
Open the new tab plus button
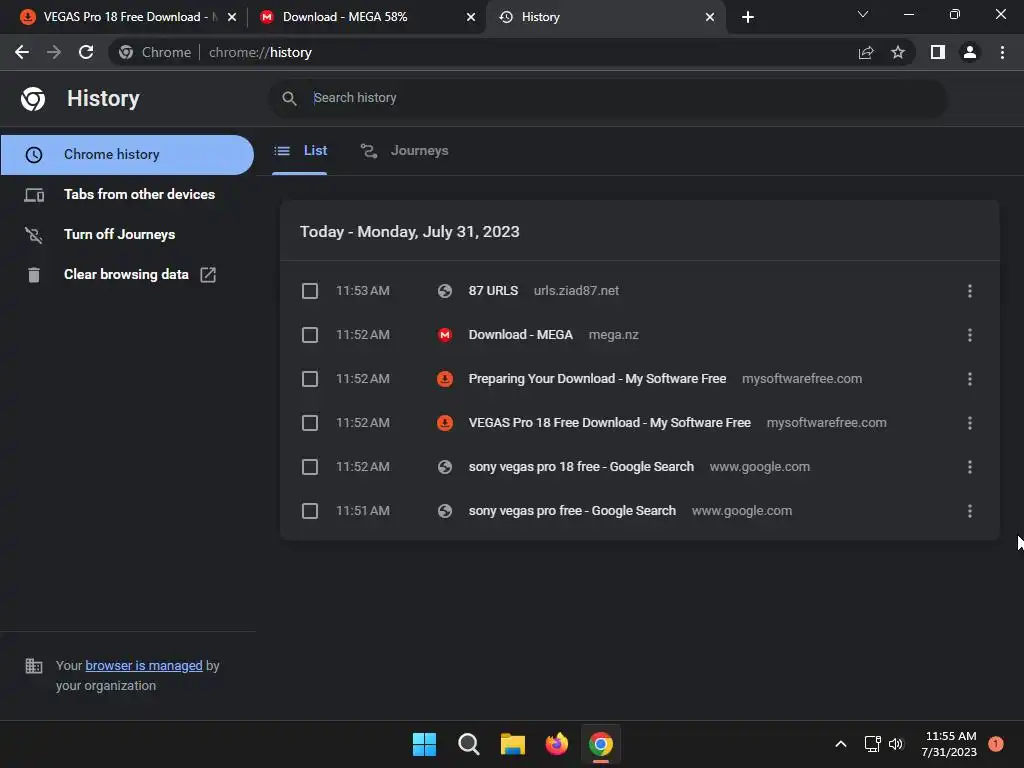pyautogui.click(x=748, y=17)
